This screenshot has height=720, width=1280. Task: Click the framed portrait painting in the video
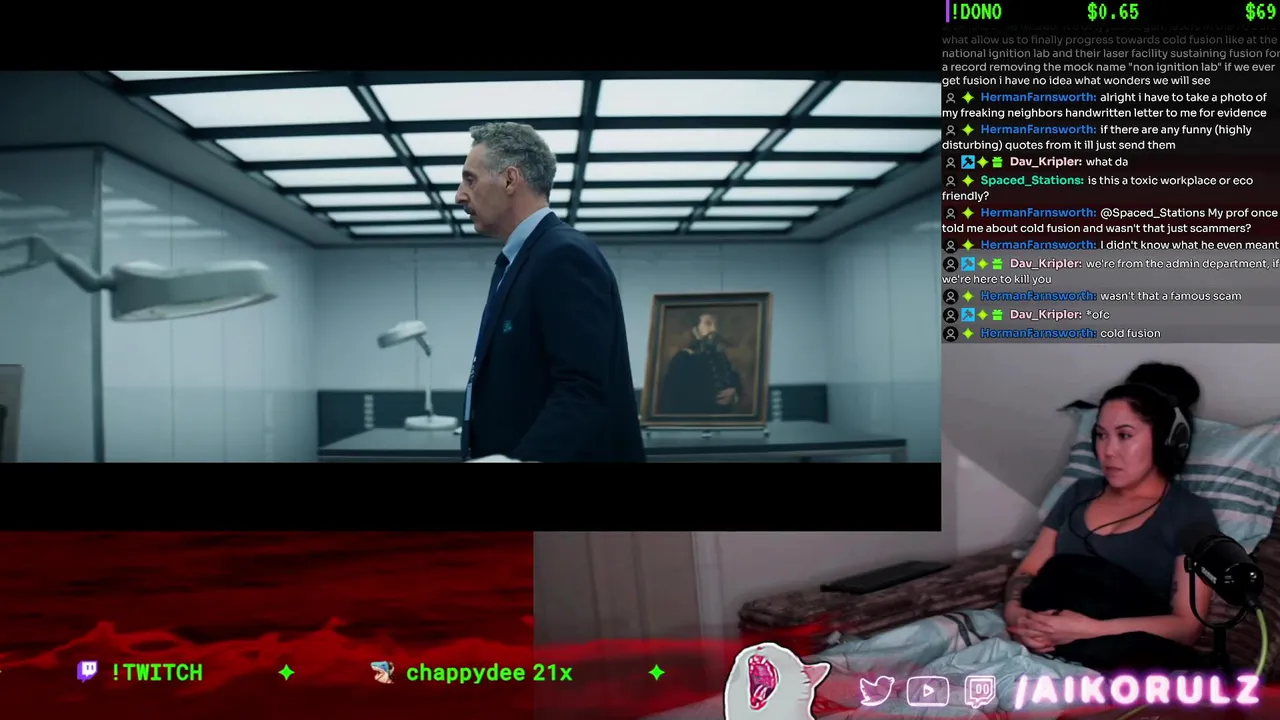click(x=708, y=358)
